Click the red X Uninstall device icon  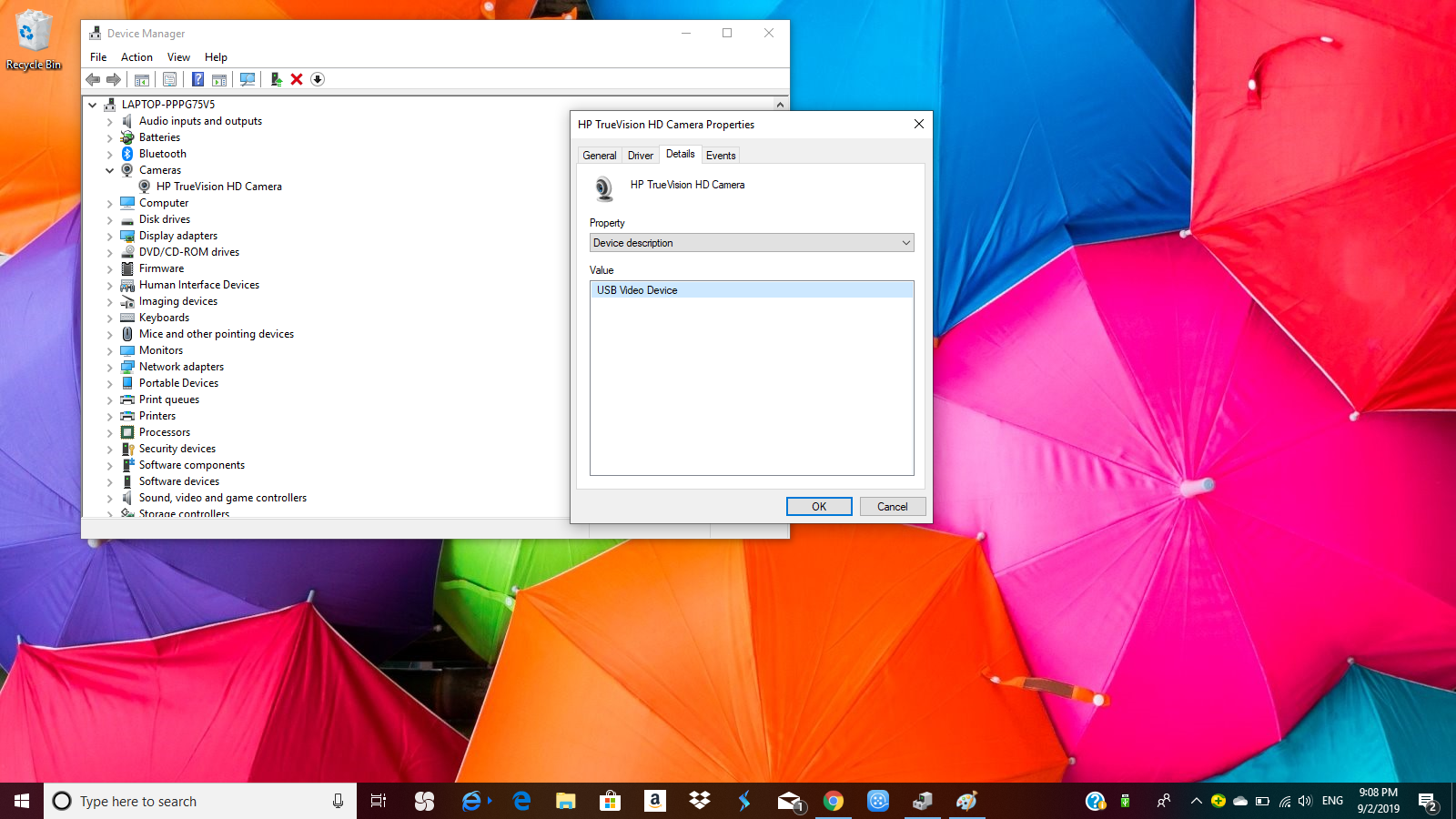[x=297, y=79]
